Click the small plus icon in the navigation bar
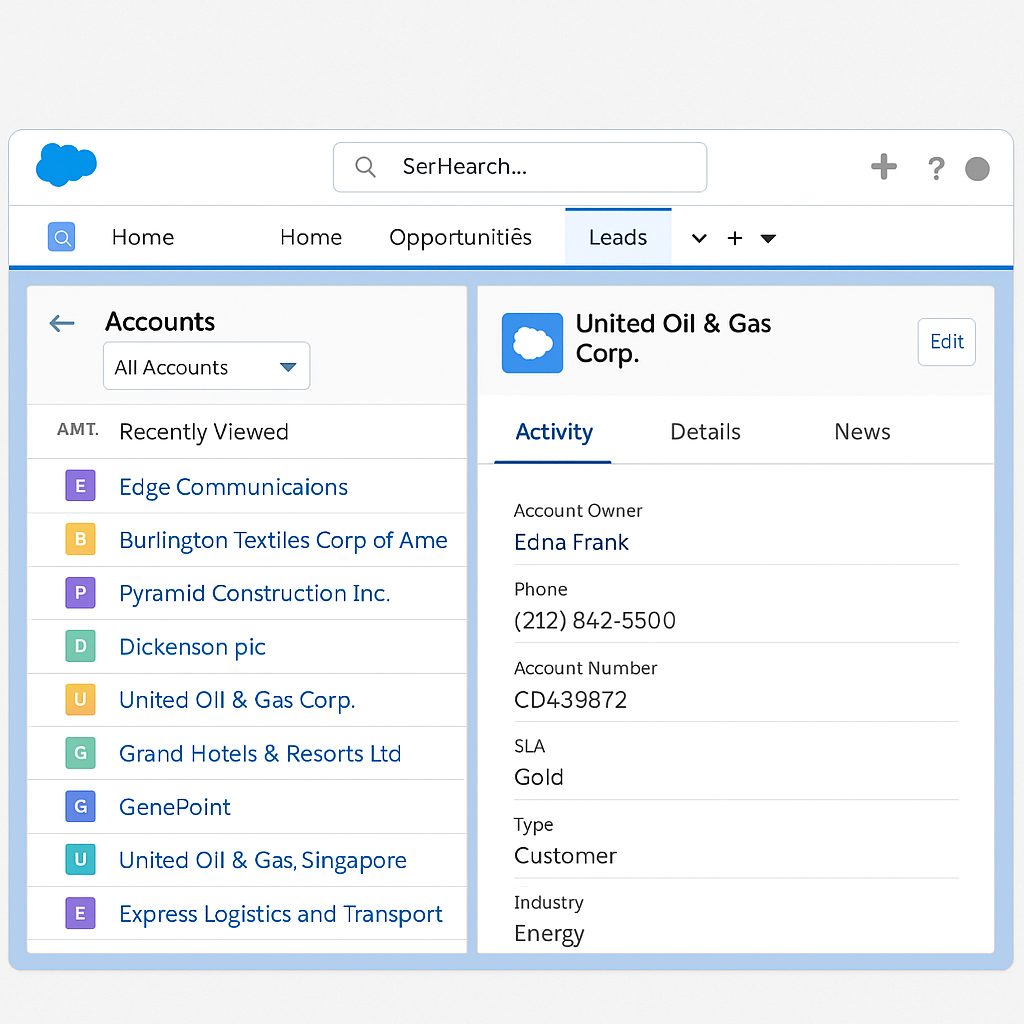Image resolution: width=1024 pixels, height=1024 pixels. (735, 238)
